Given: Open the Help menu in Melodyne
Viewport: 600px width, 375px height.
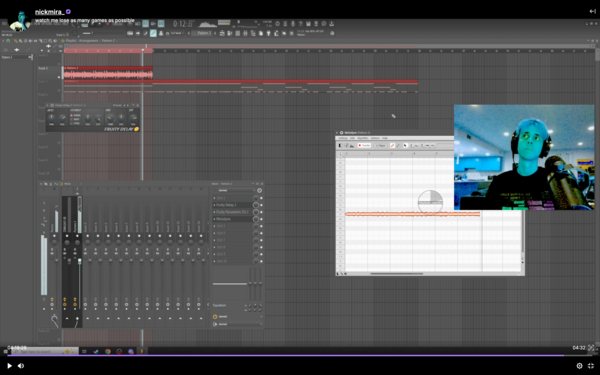Looking at the screenshot, I should pos(385,138).
